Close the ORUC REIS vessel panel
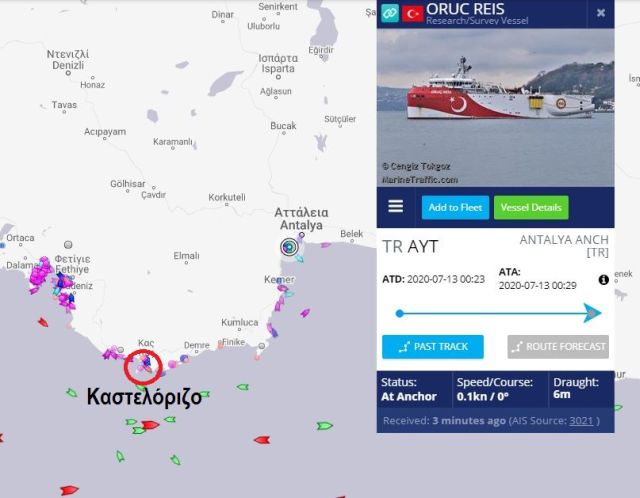The width and height of the screenshot is (640, 498). [600, 13]
